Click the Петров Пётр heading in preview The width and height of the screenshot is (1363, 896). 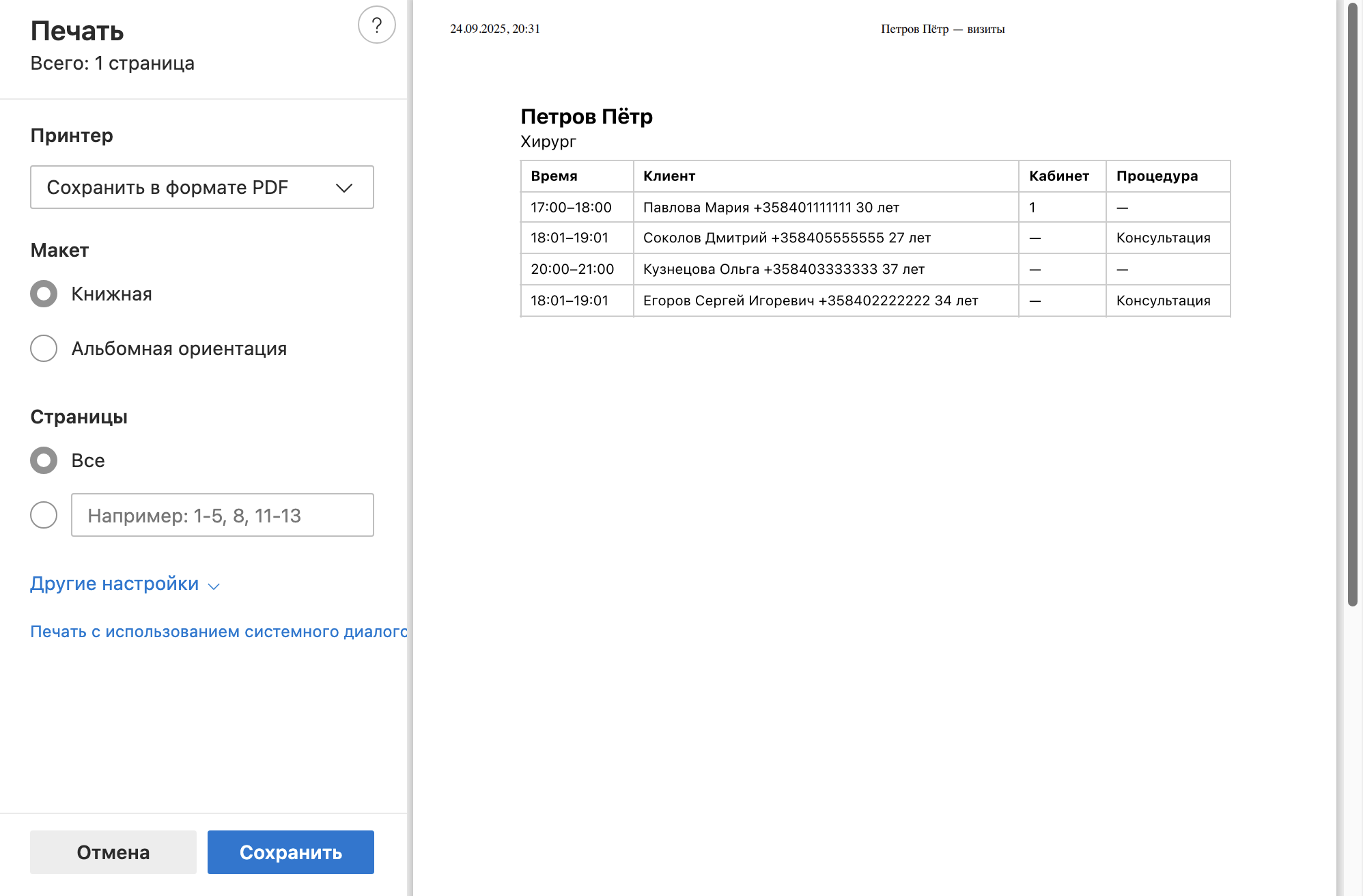[587, 117]
